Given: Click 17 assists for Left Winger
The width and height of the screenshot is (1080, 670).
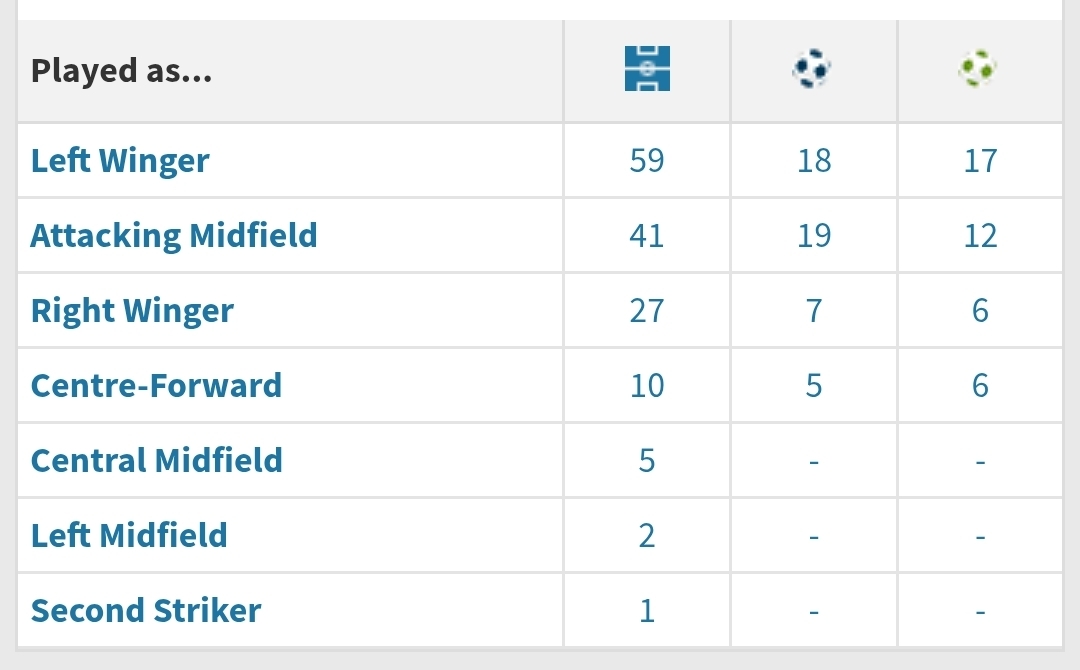Looking at the screenshot, I should point(980,160).
